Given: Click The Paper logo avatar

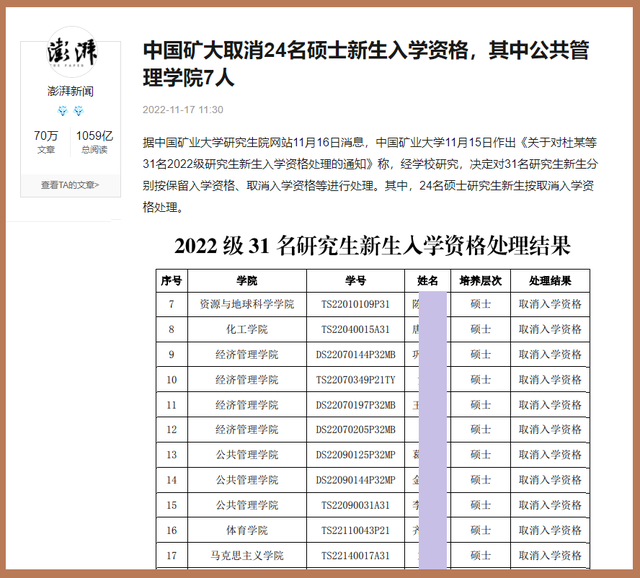Looking at the screenshot, I should [72, 52].
